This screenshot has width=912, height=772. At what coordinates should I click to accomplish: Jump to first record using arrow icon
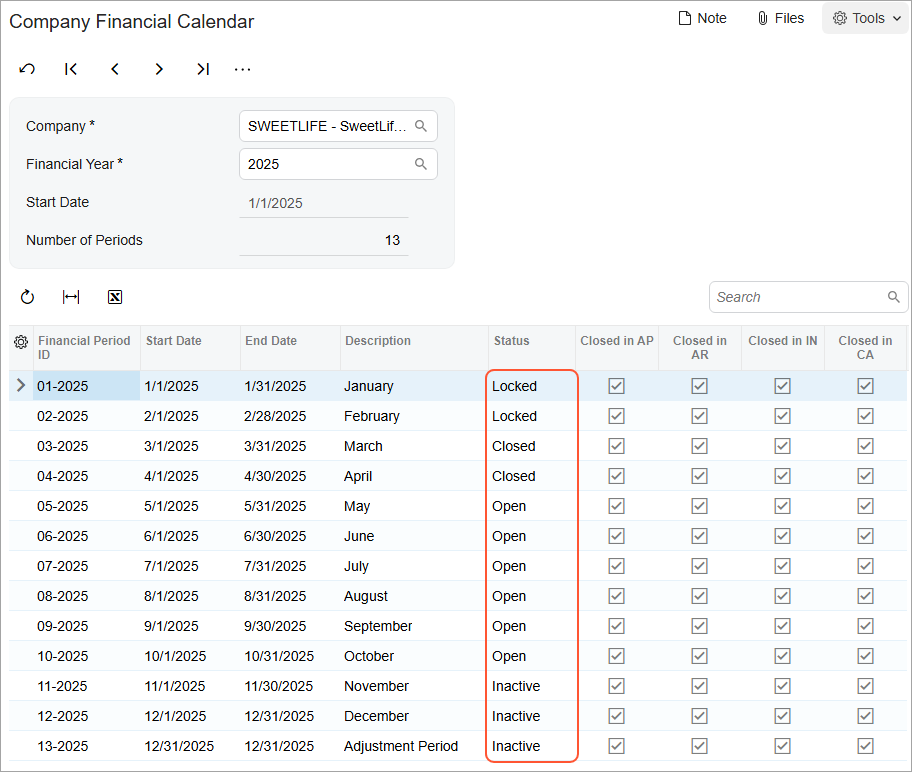click(71, 69)
